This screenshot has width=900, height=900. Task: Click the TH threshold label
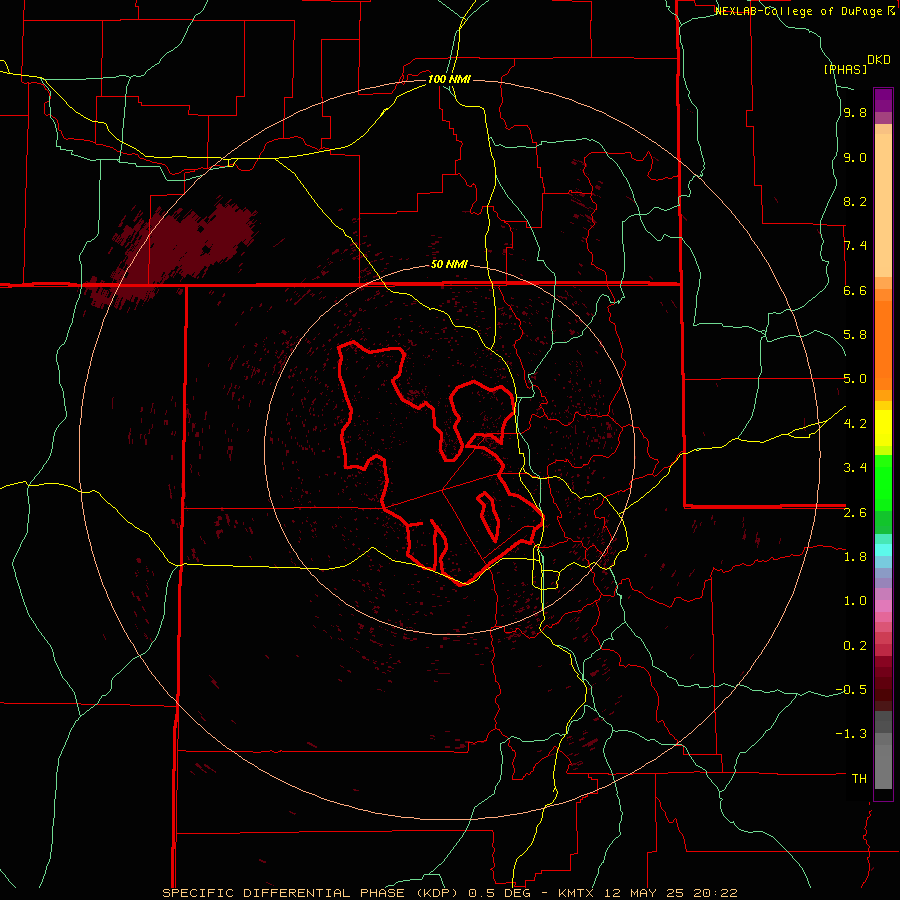[x=859, y=778]
